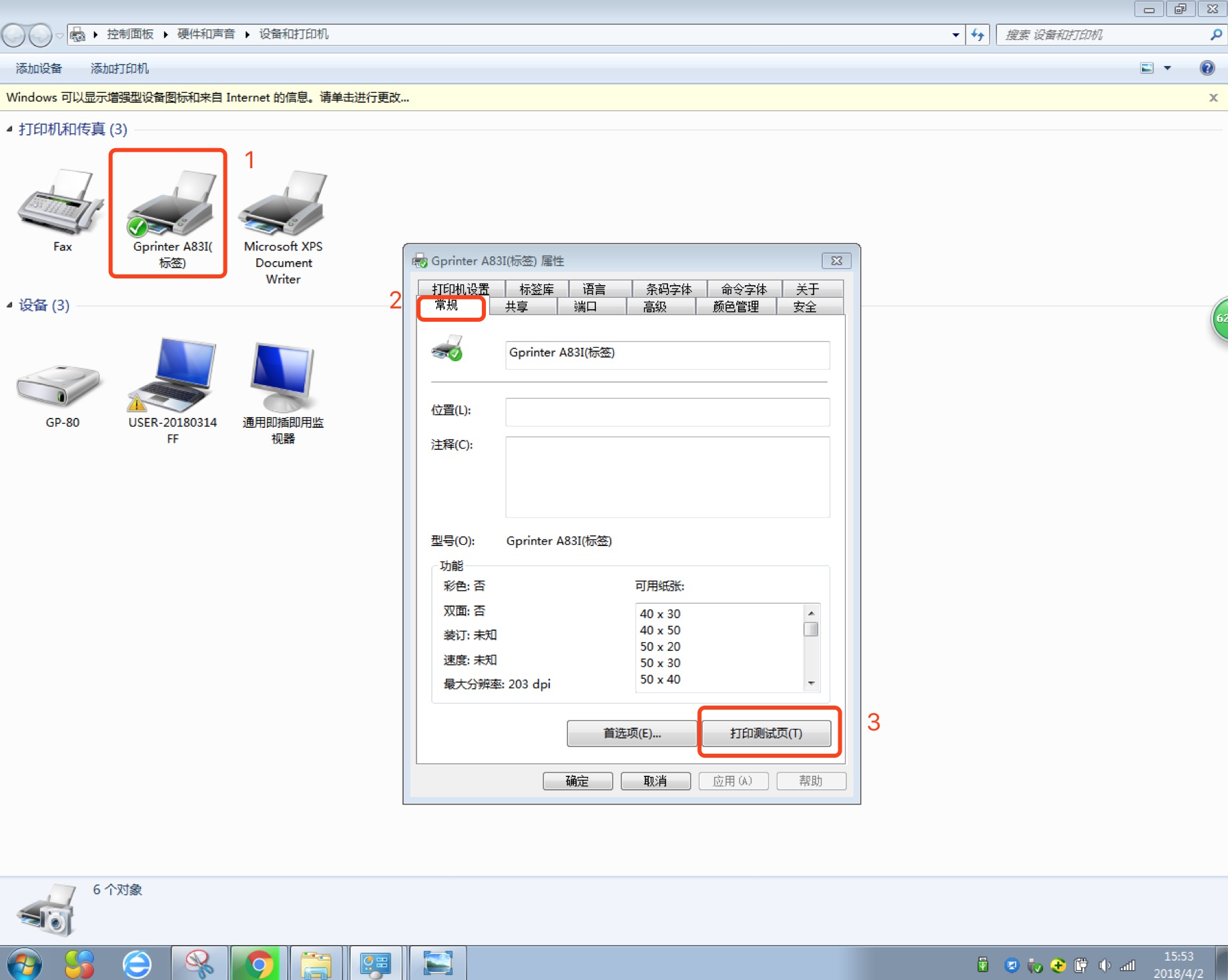Close the Gprinter properties dialog
Screen dimensions: 1228x980
[836, 260]
